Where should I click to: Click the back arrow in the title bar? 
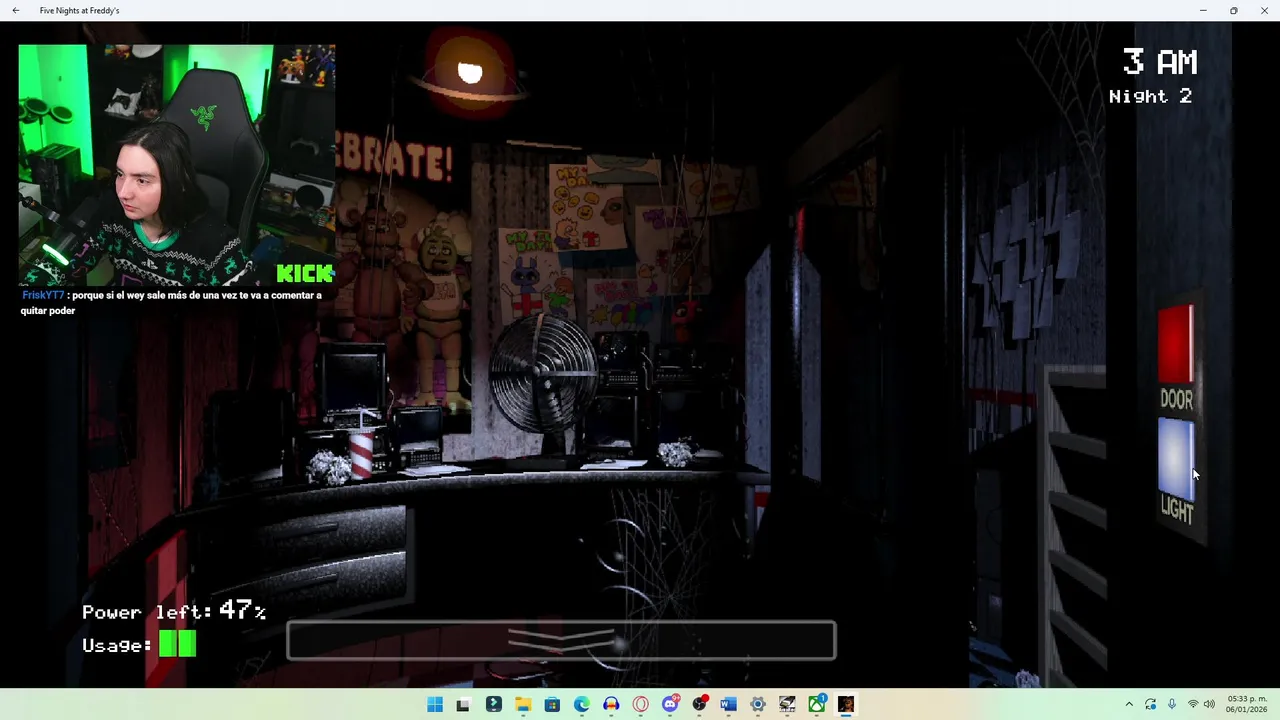coord(15,10)
